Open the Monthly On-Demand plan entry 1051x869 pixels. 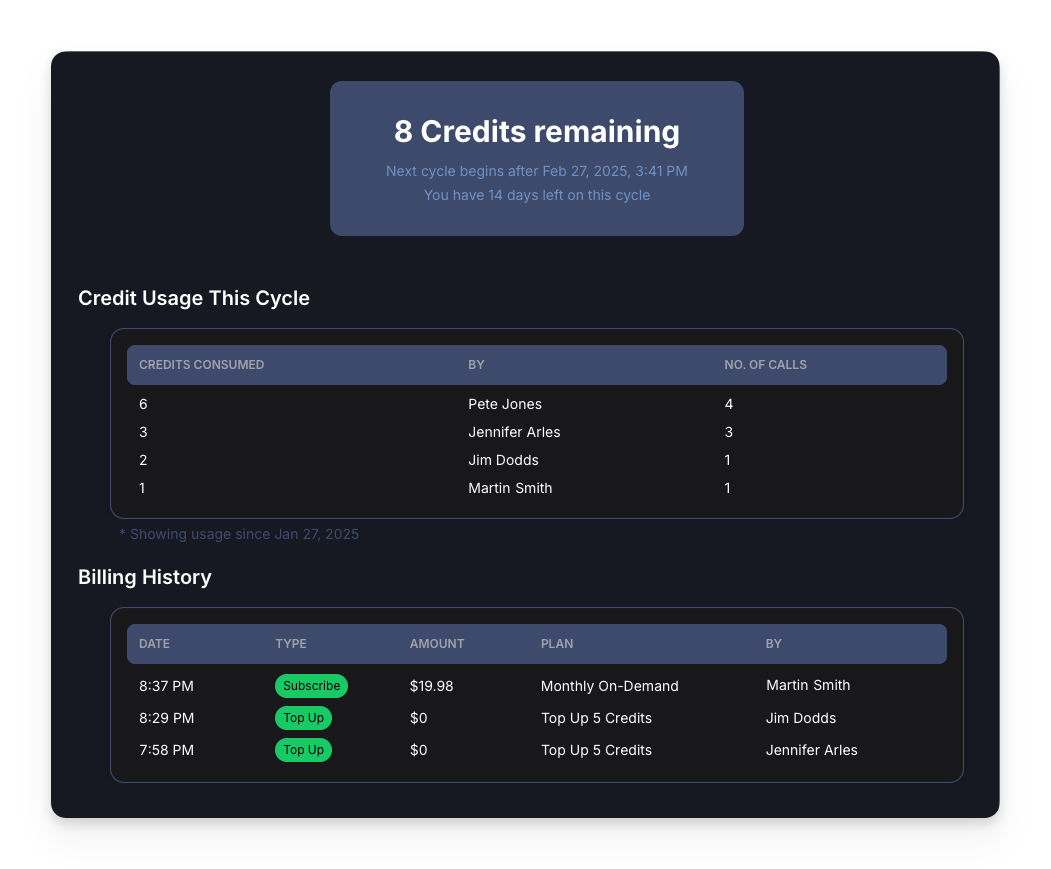609,686
